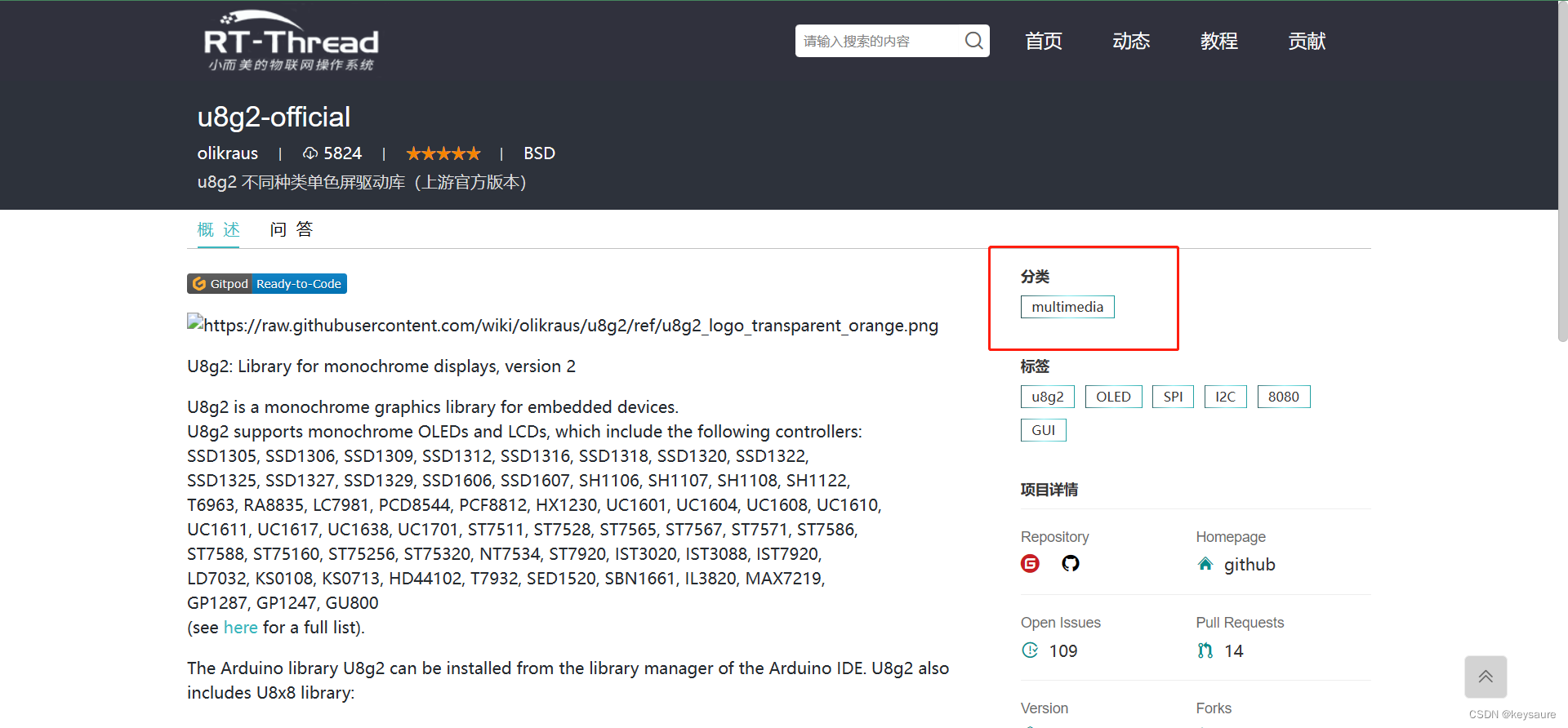Screen dimensions: 1568x728
Task: Click the five-star rating
Action: click(x=443, y=153)
